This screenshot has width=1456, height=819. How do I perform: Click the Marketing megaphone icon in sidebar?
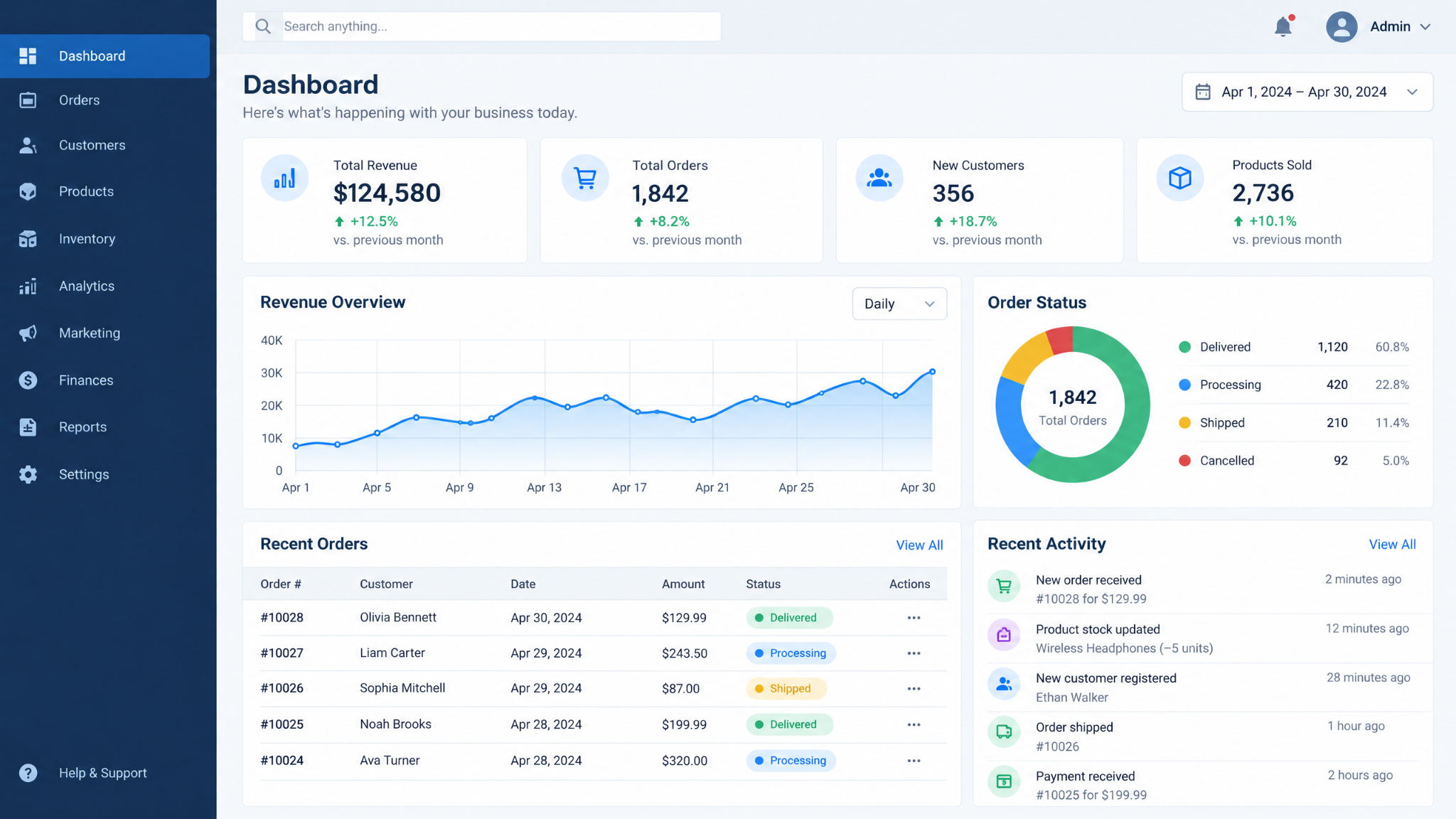click(28, 333)
